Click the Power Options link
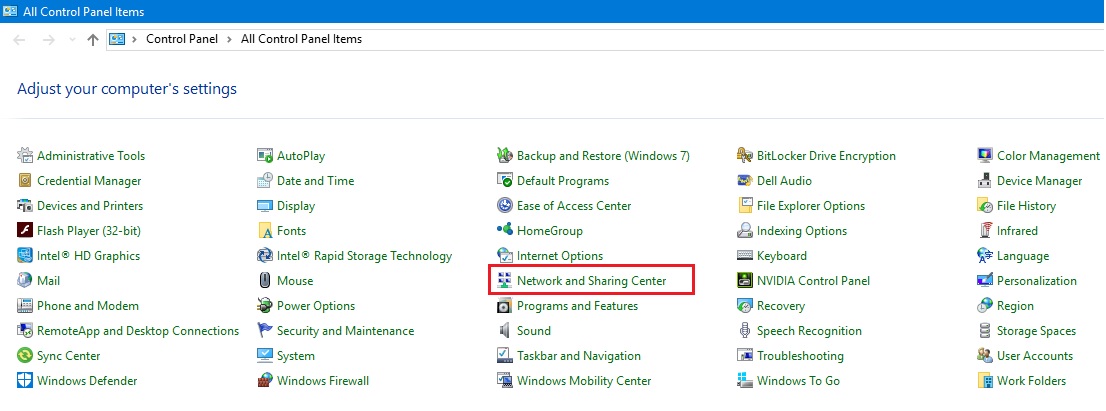 pos(316,306)
